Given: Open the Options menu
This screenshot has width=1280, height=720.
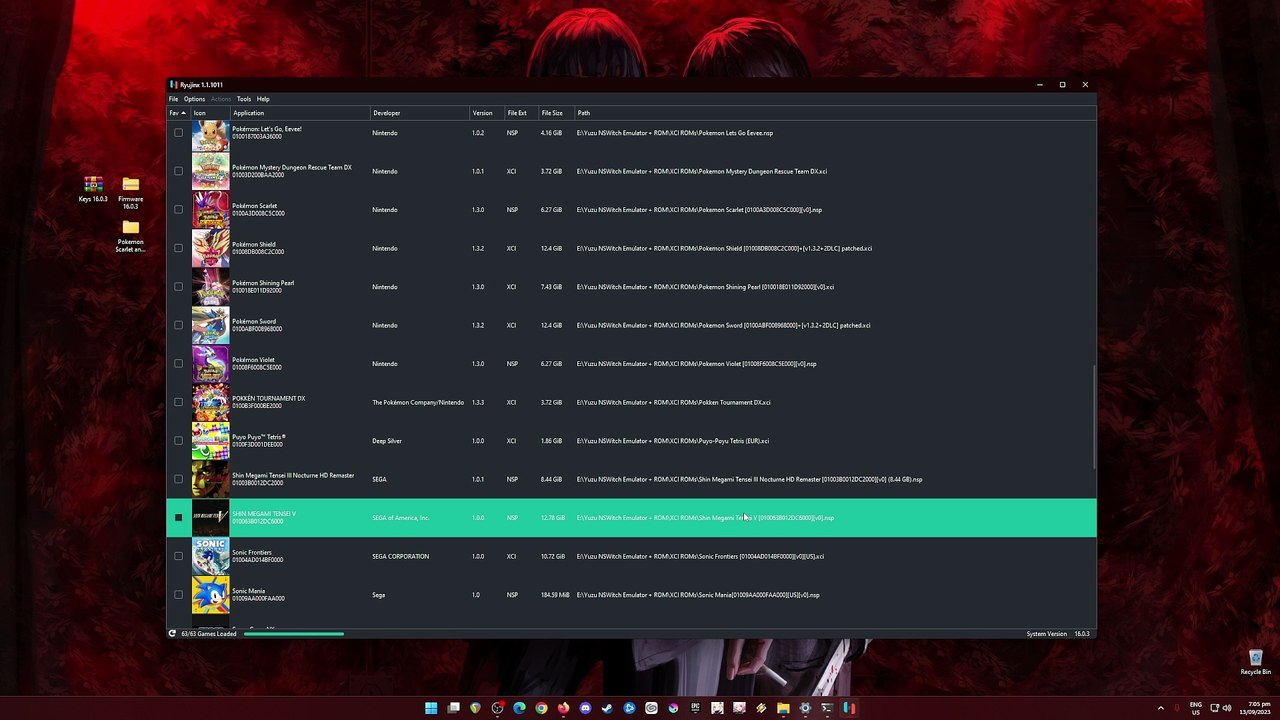Looking at the screenshot, I should pyautogui.click(x=194, y=99).
